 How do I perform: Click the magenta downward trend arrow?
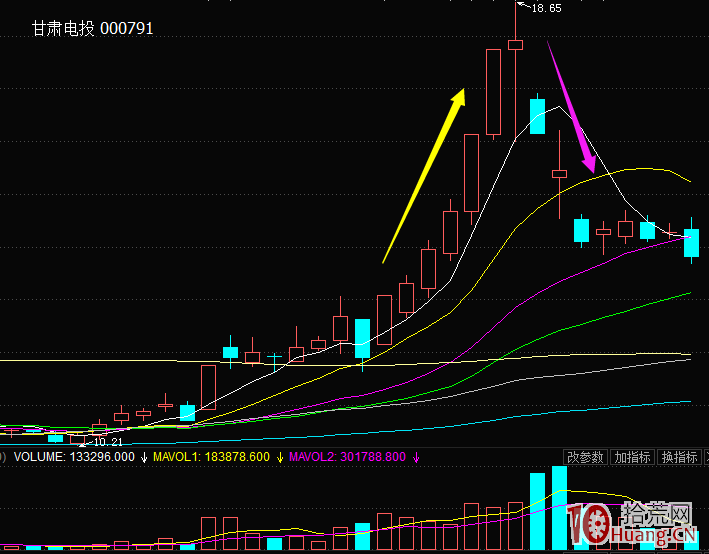pos(572,108)
